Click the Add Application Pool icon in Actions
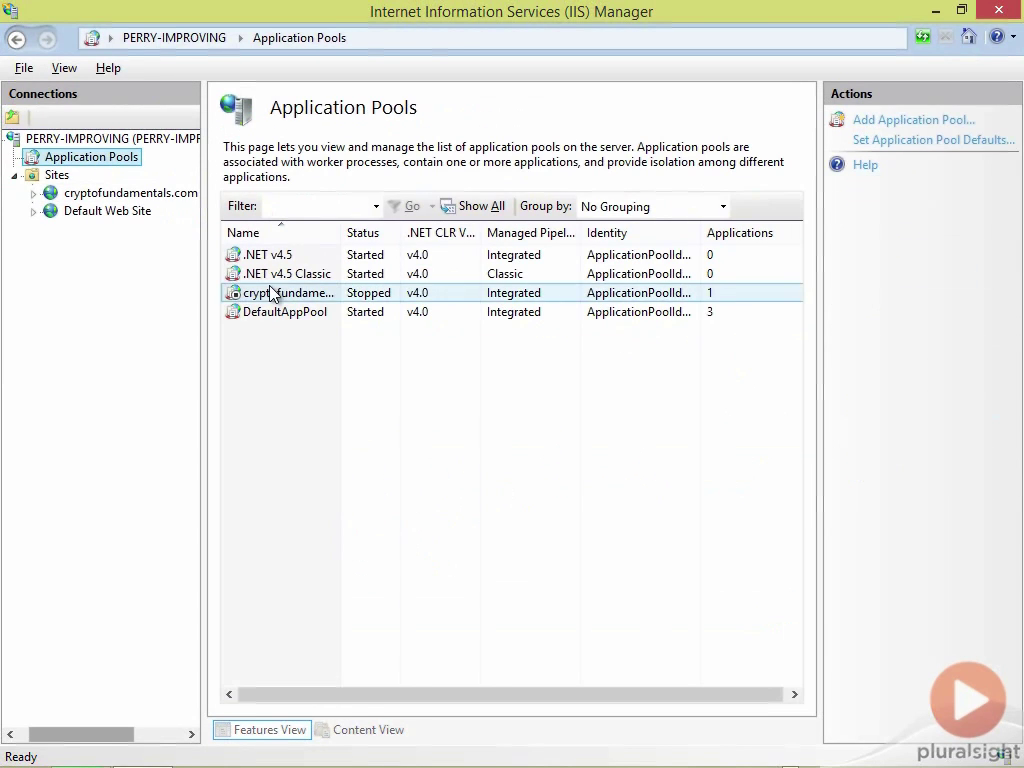This screenshot has height=768, width=1024. pyautogui.click(x=837, y=120)
